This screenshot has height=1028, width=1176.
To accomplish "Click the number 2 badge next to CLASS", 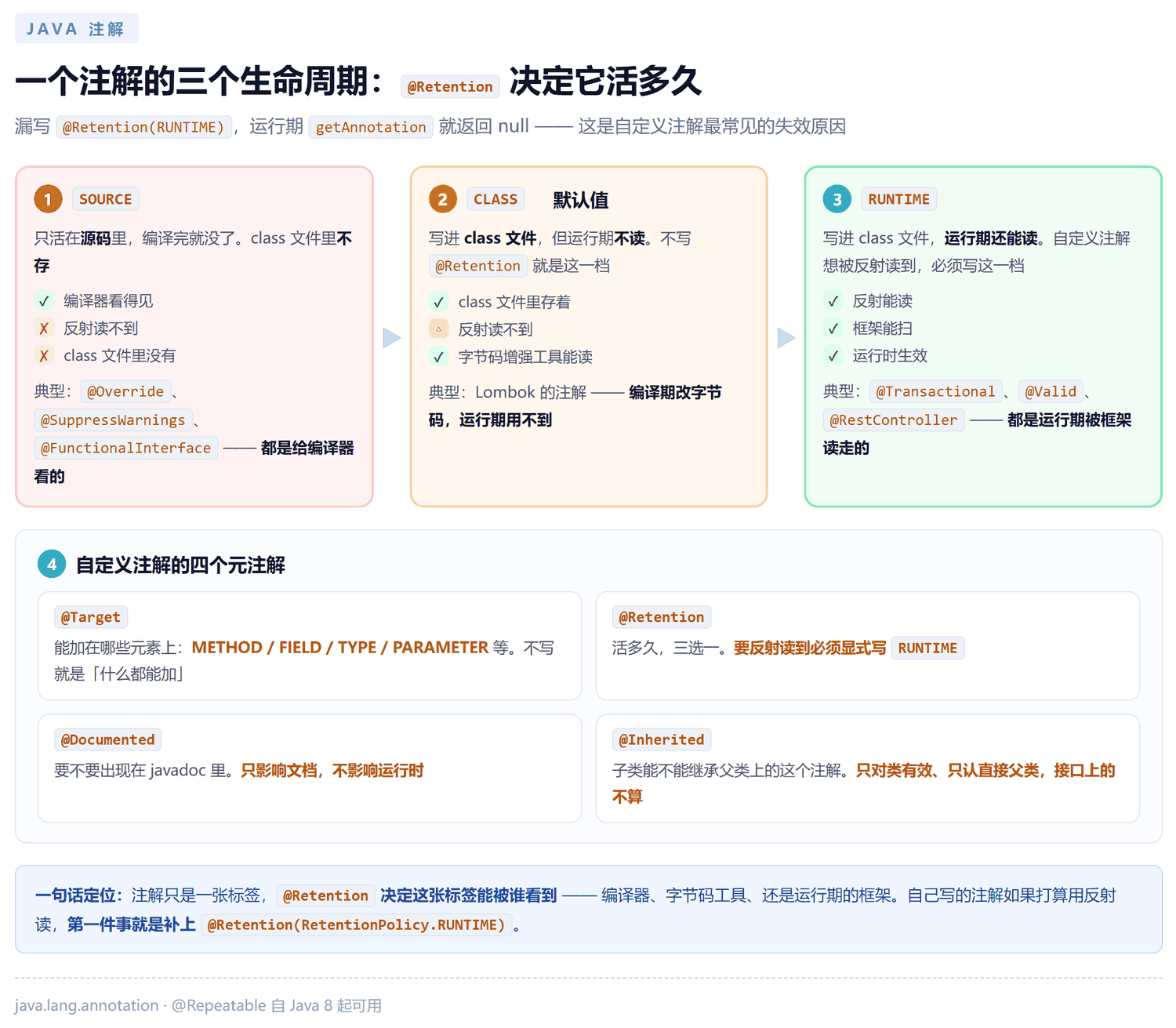I will coord(442,199).
